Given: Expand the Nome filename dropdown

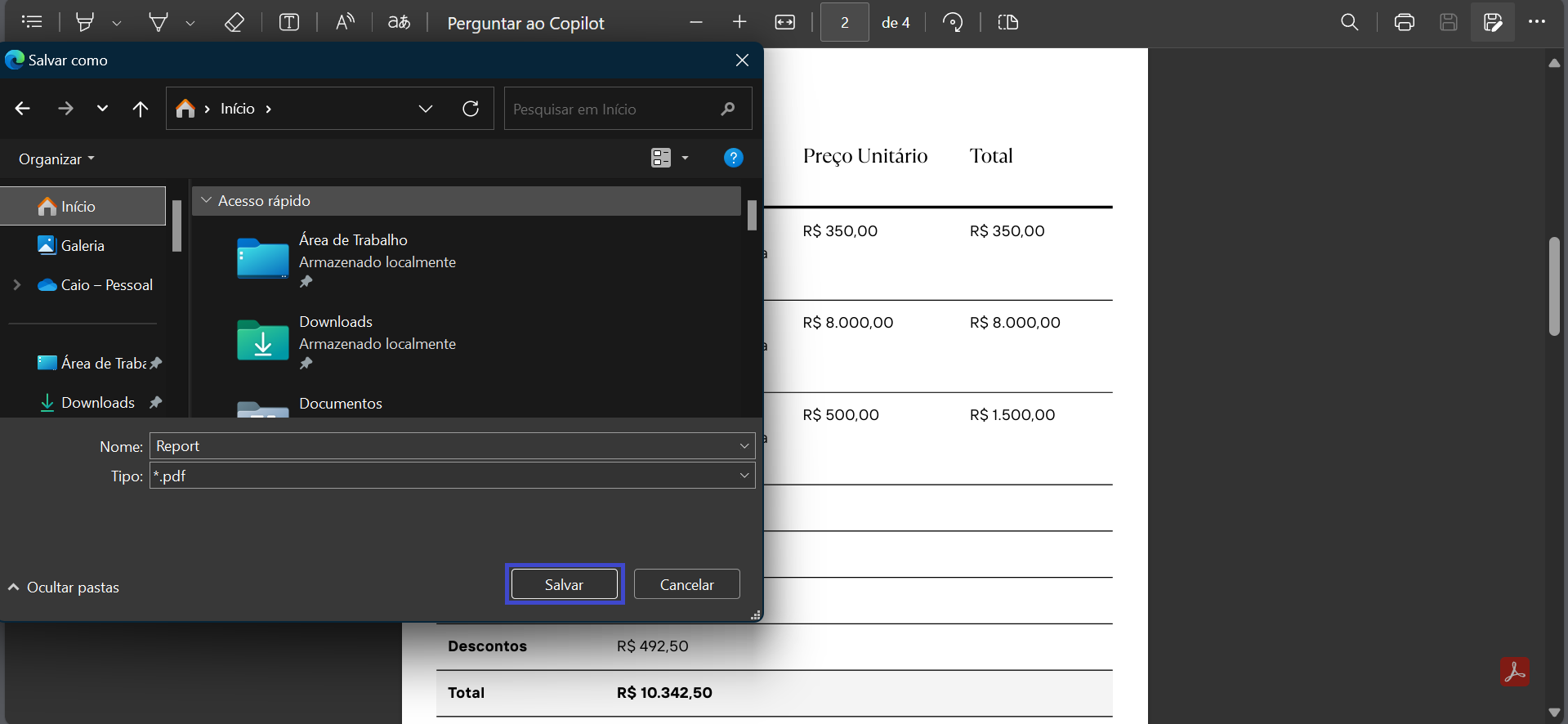Looking at the screenshot, I should (744, 446).
